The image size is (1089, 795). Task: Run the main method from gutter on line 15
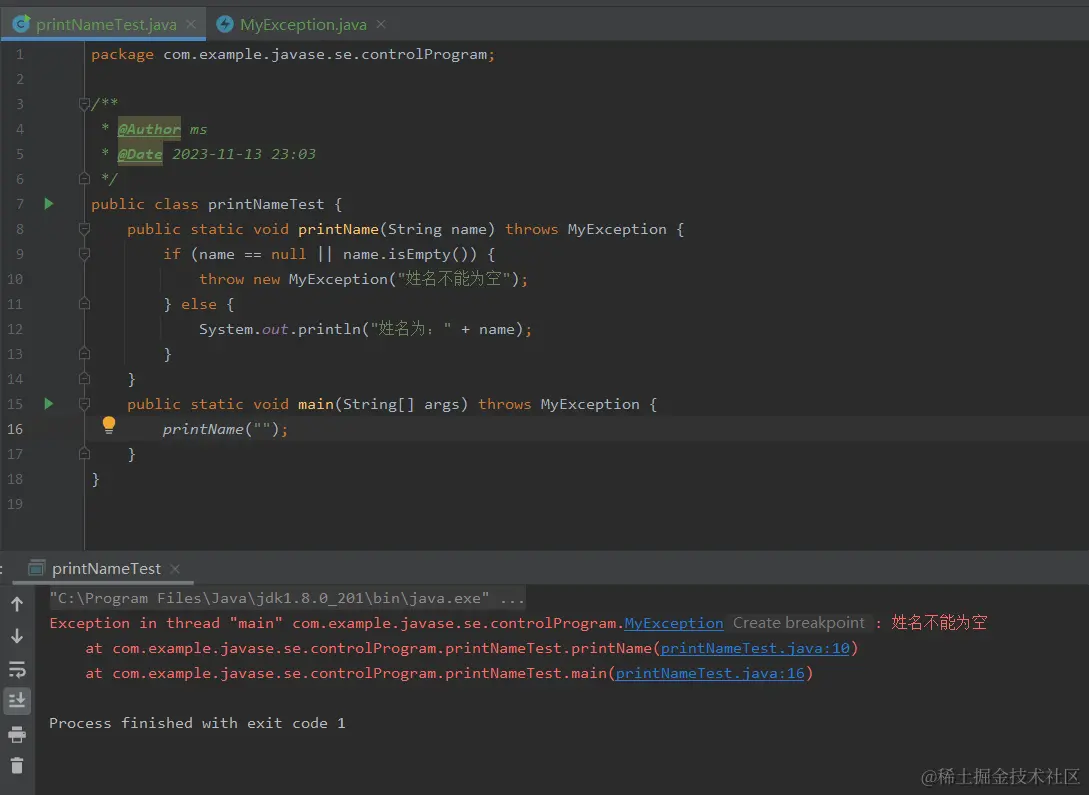pos(49,403)
